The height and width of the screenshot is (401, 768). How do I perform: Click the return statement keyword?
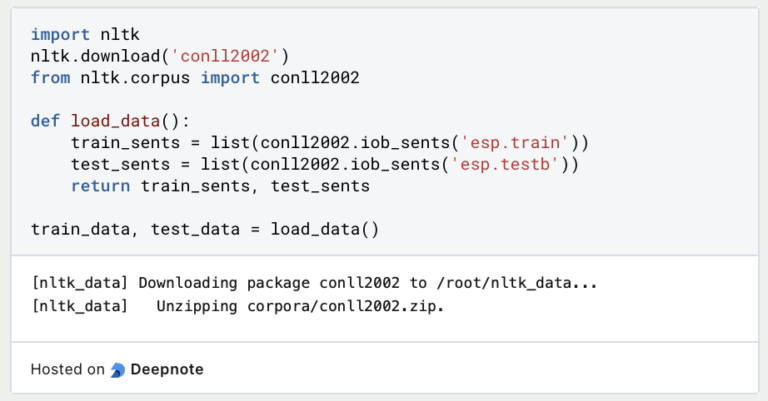[100, 185]
